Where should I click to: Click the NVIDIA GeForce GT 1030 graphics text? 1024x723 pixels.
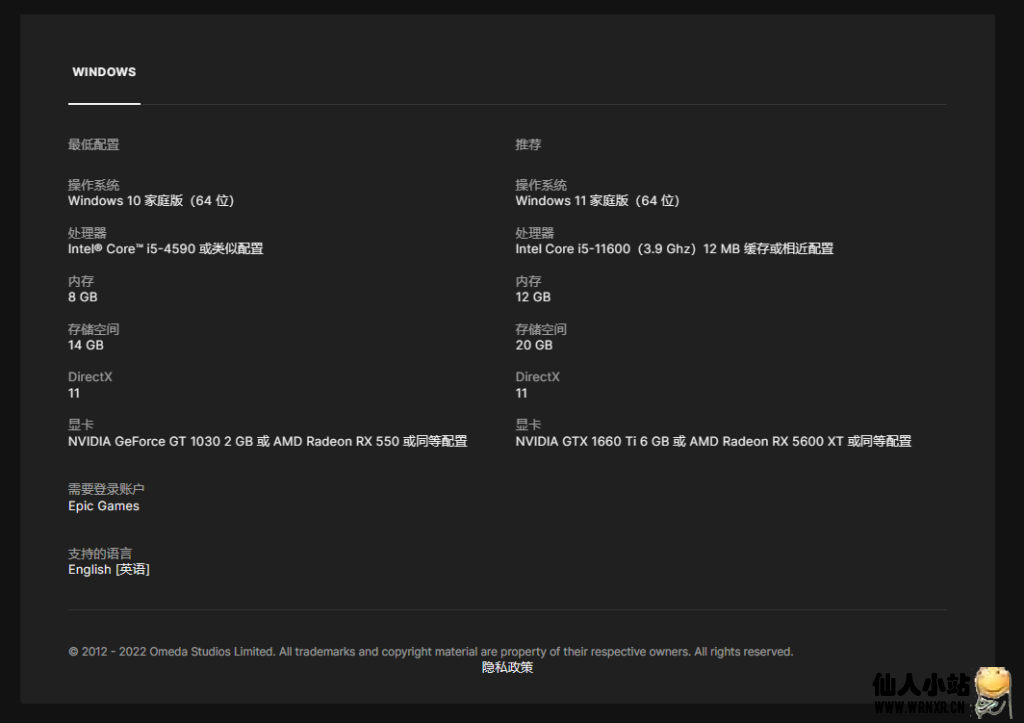pyautogui.click(x=267, y=441)
